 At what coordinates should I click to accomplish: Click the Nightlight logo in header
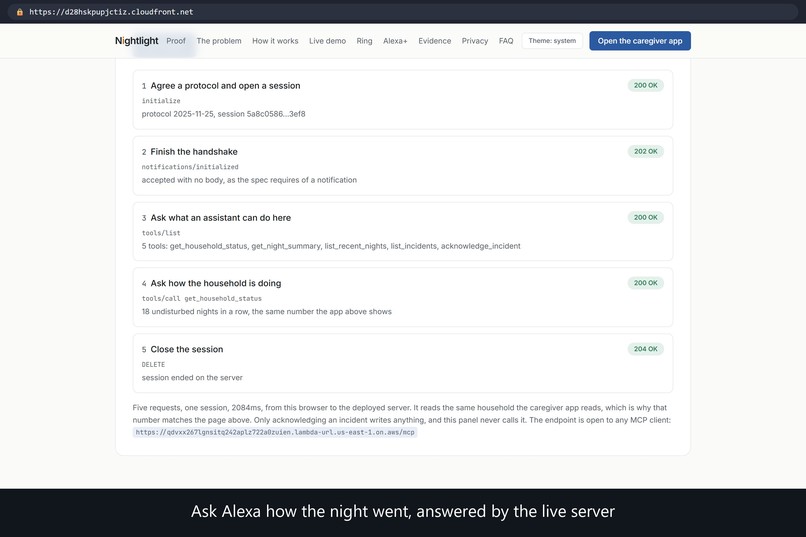(136, 41)
